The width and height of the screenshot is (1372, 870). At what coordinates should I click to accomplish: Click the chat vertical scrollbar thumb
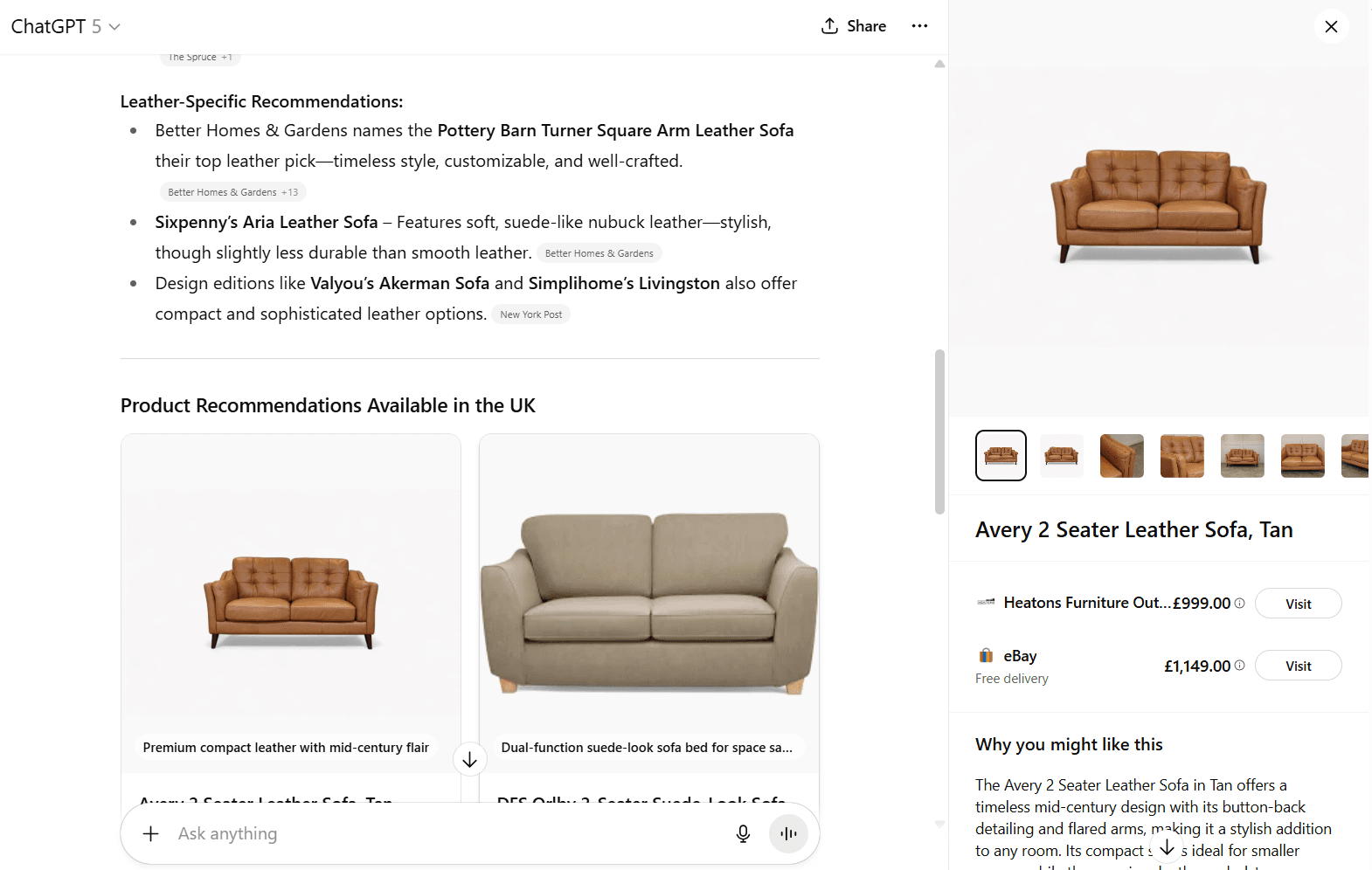pos(939,432)
